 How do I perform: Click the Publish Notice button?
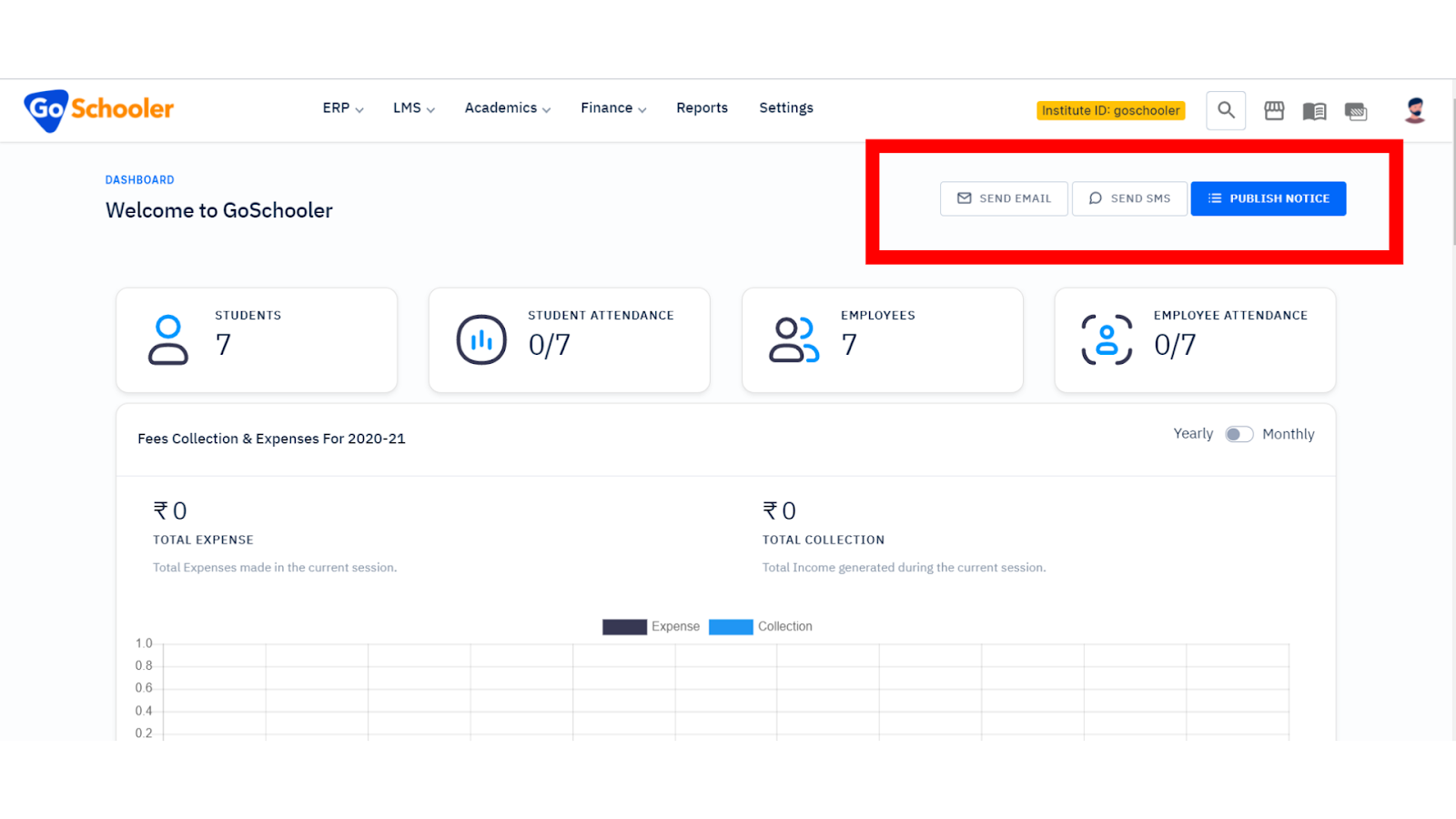pos(1269,198)
